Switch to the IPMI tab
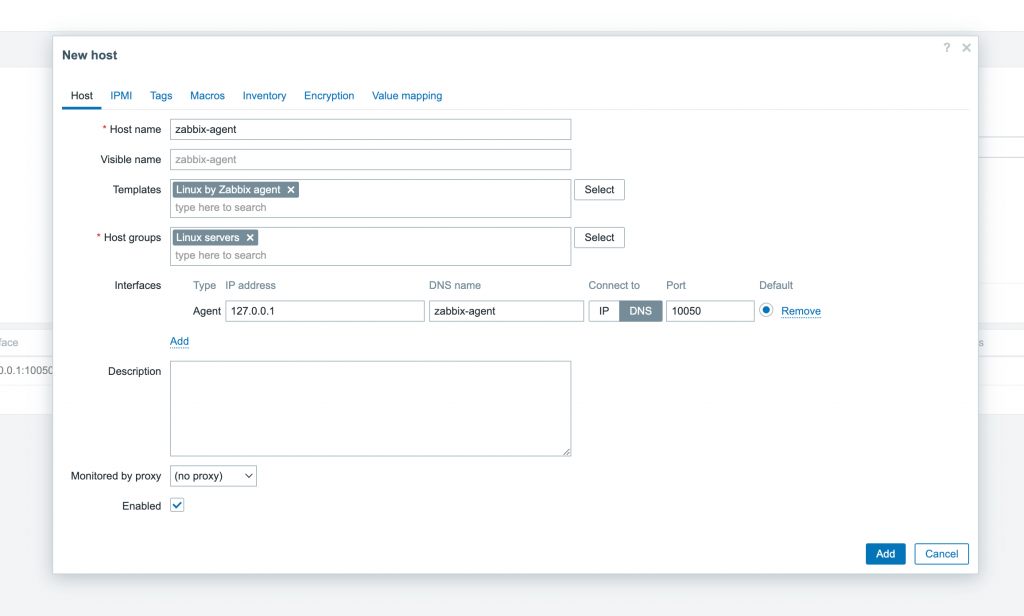 click(121, 95)
